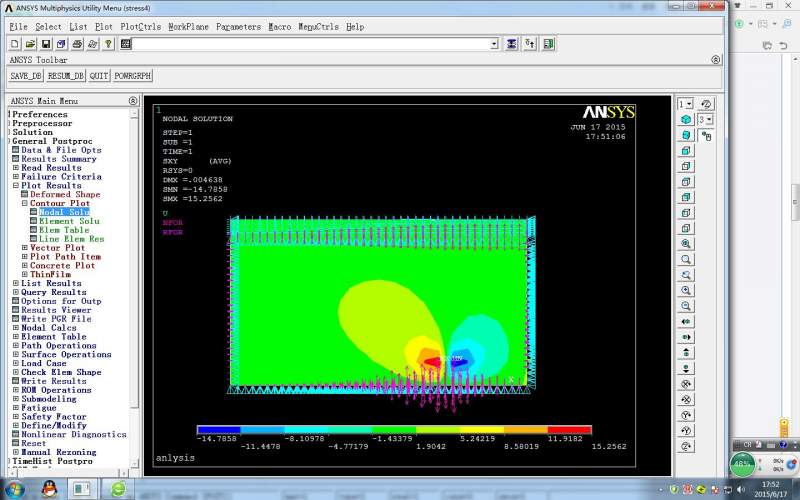800x500 pixels.
Task: Click the POWRGRPH button
Action: click(x=132, y=76)
